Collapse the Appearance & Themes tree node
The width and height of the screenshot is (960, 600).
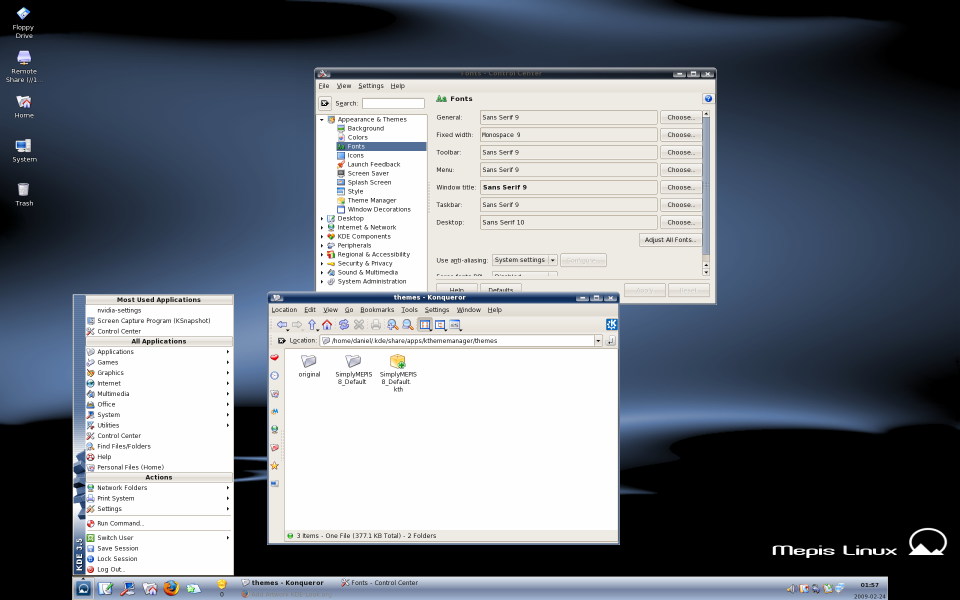(x=322, y=119)
